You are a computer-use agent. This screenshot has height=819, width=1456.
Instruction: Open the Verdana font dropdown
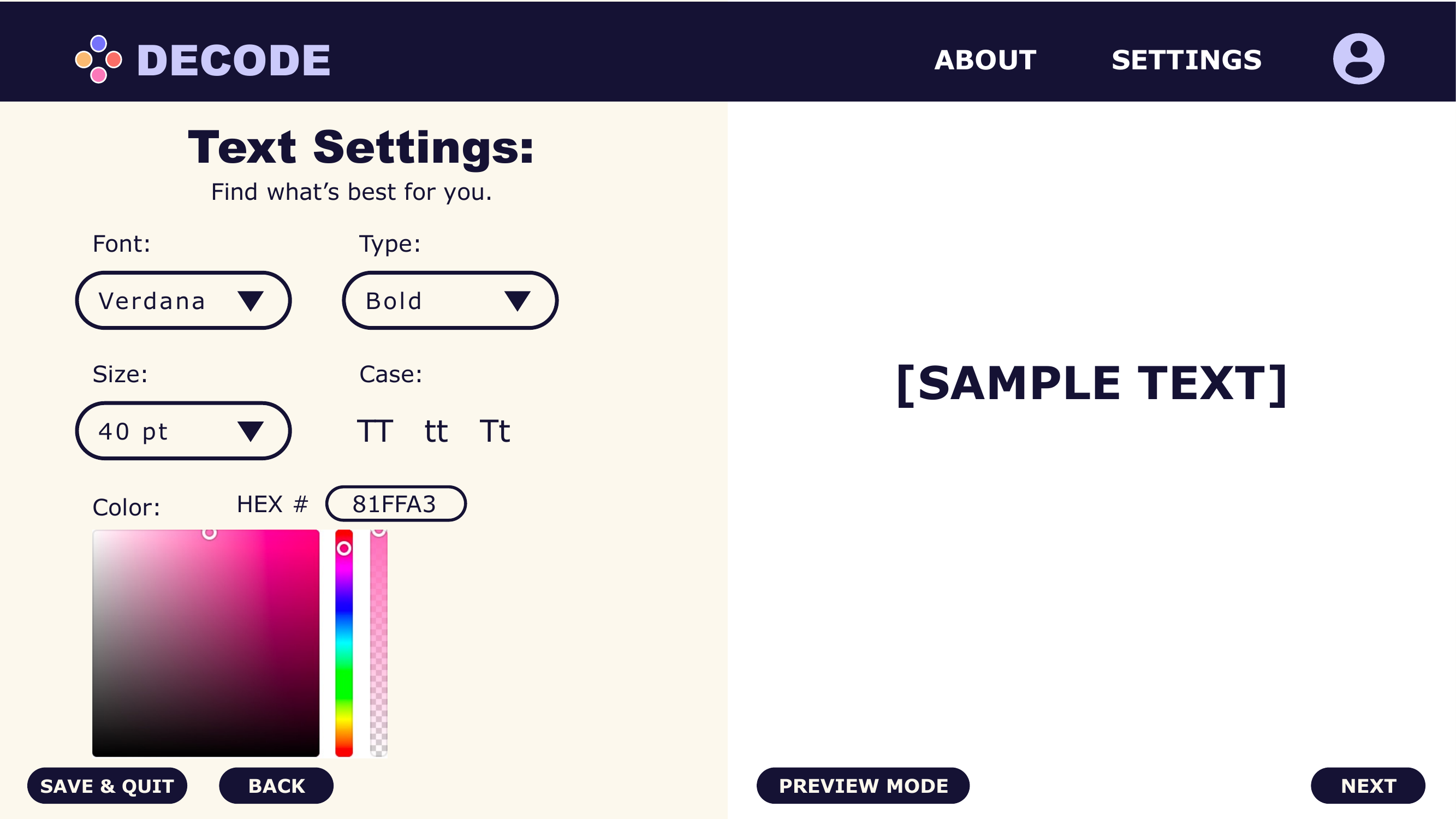pyautogui.click(x=183, y=300)
